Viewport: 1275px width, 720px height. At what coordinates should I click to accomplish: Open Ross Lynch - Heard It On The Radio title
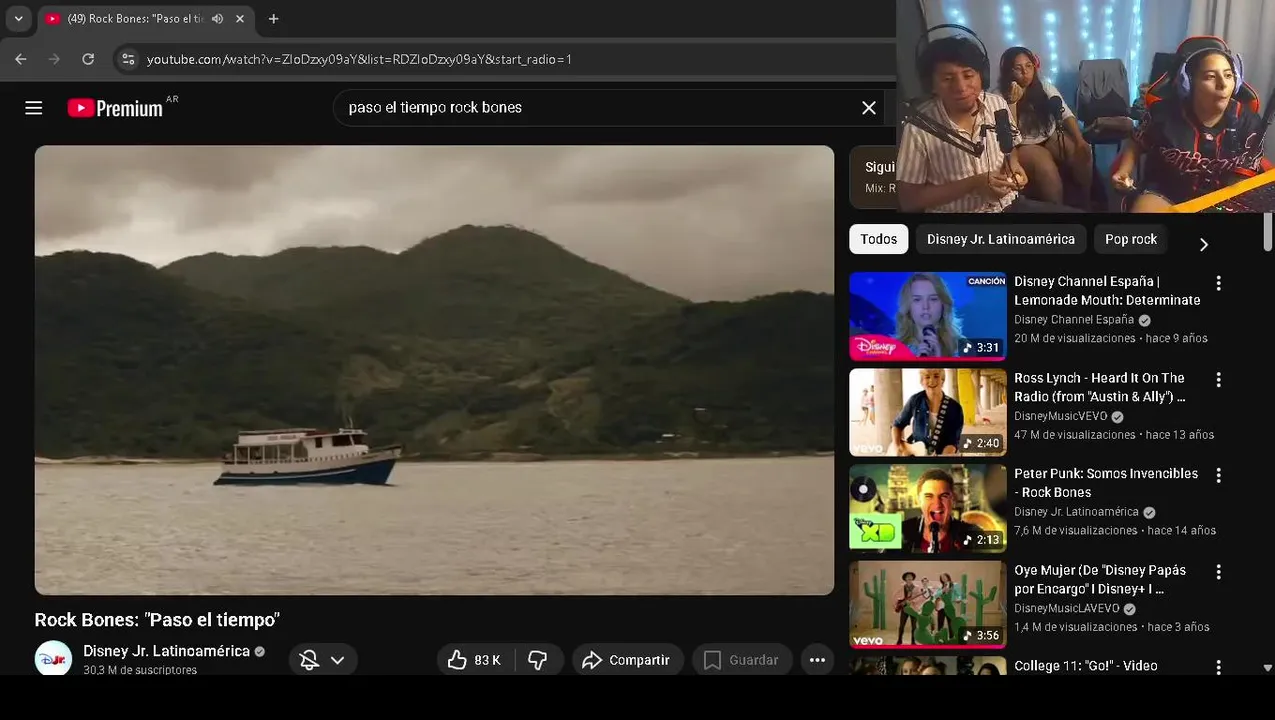pos(1100,387)
